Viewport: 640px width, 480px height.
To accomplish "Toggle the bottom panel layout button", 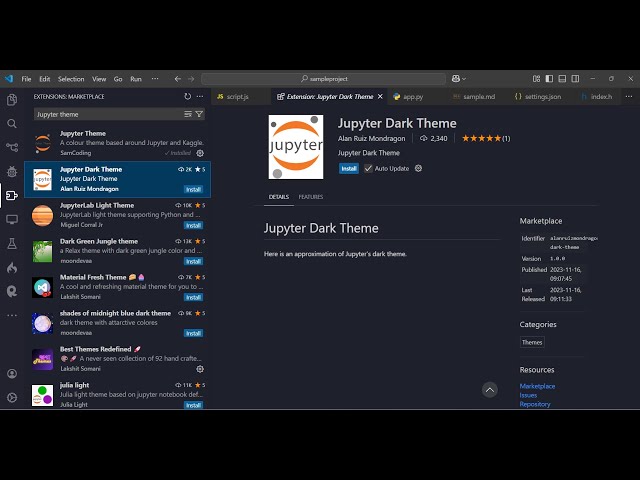I will coord(564,79).
